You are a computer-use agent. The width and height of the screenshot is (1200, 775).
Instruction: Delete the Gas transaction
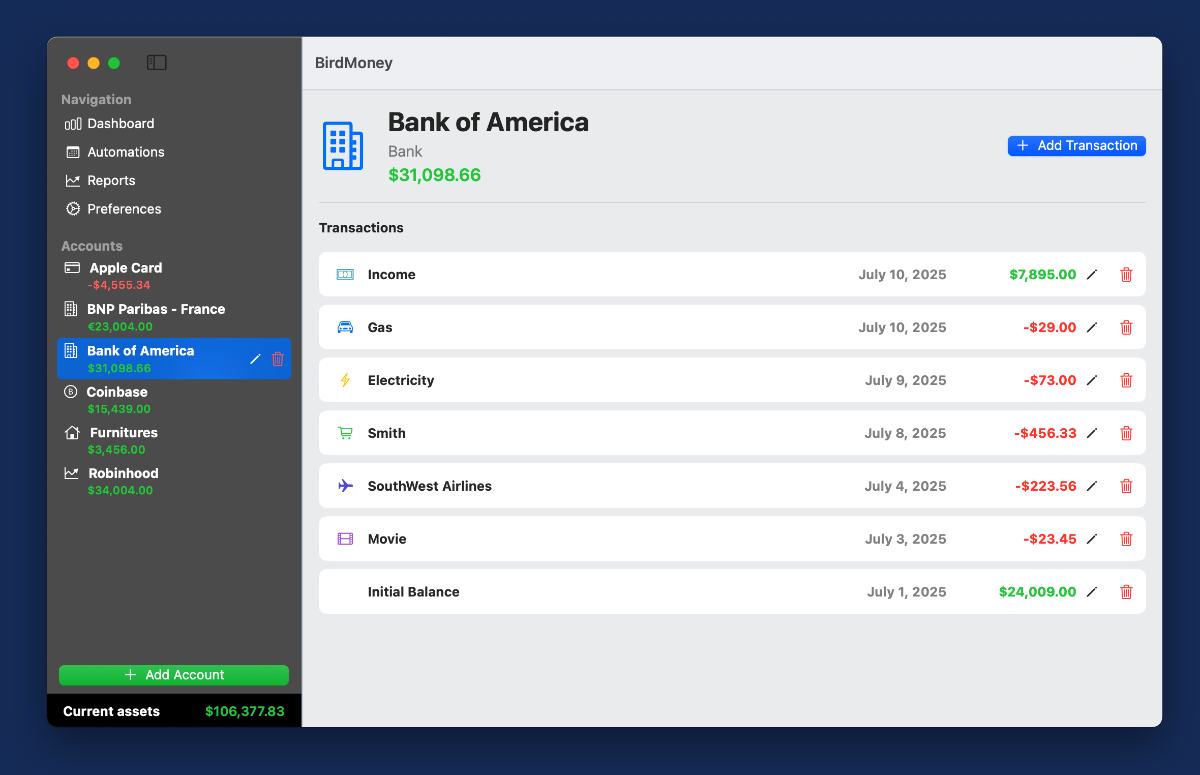tap(1126, 327)
